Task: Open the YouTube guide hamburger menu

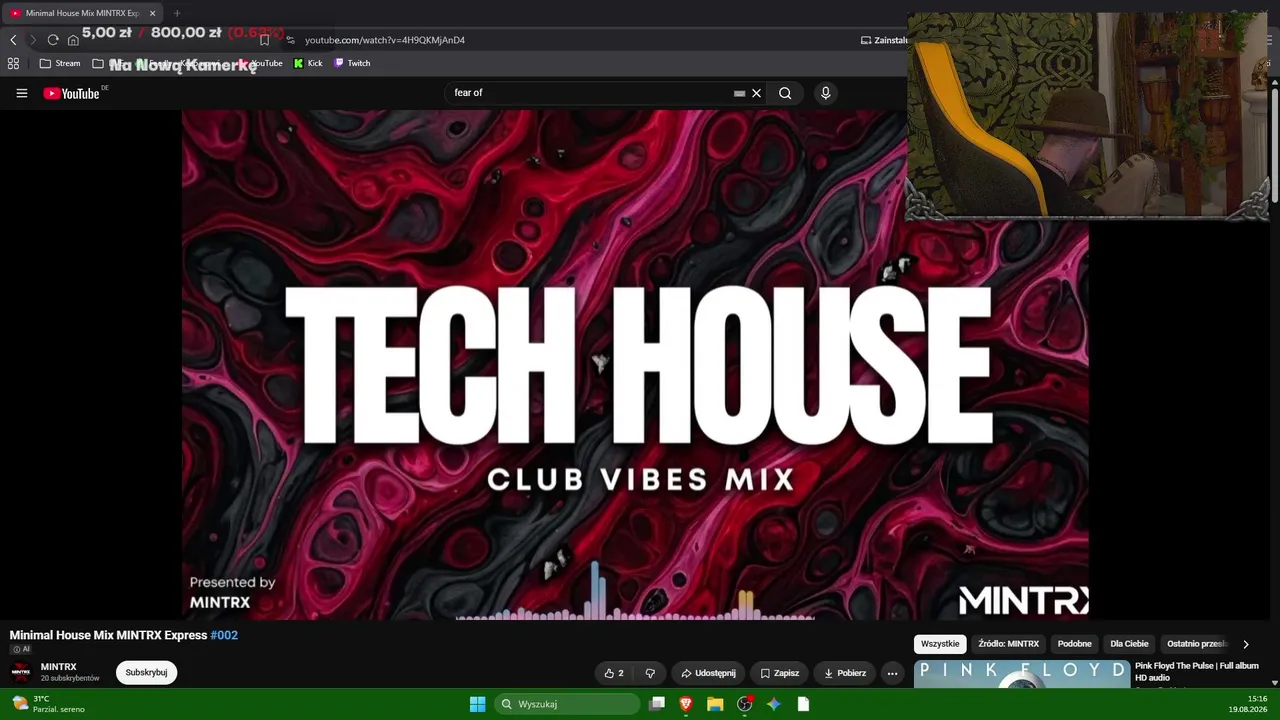Action: (21, 93)
